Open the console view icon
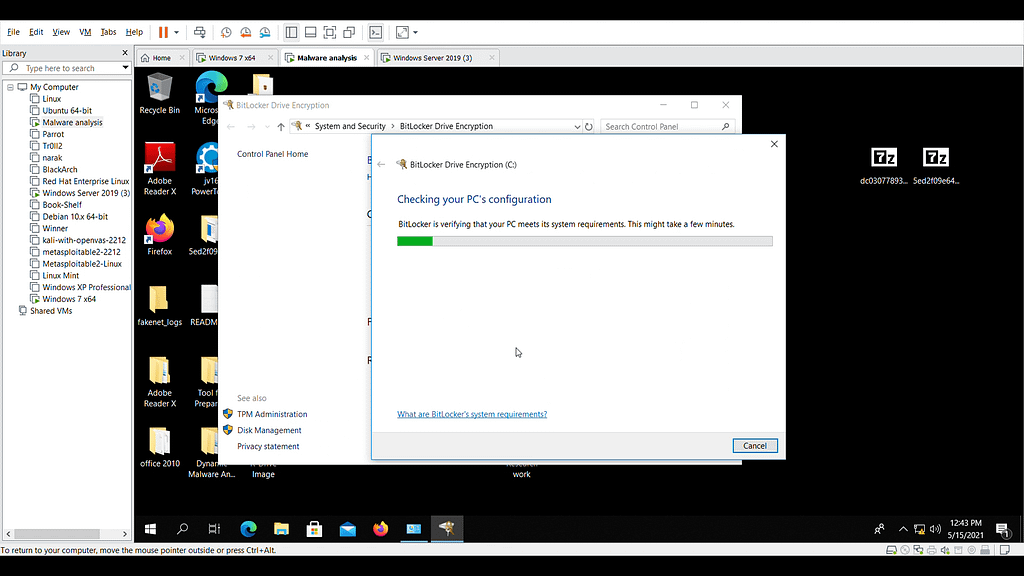The width and height of the screenshot is (1024, 576). coord(376,32)
